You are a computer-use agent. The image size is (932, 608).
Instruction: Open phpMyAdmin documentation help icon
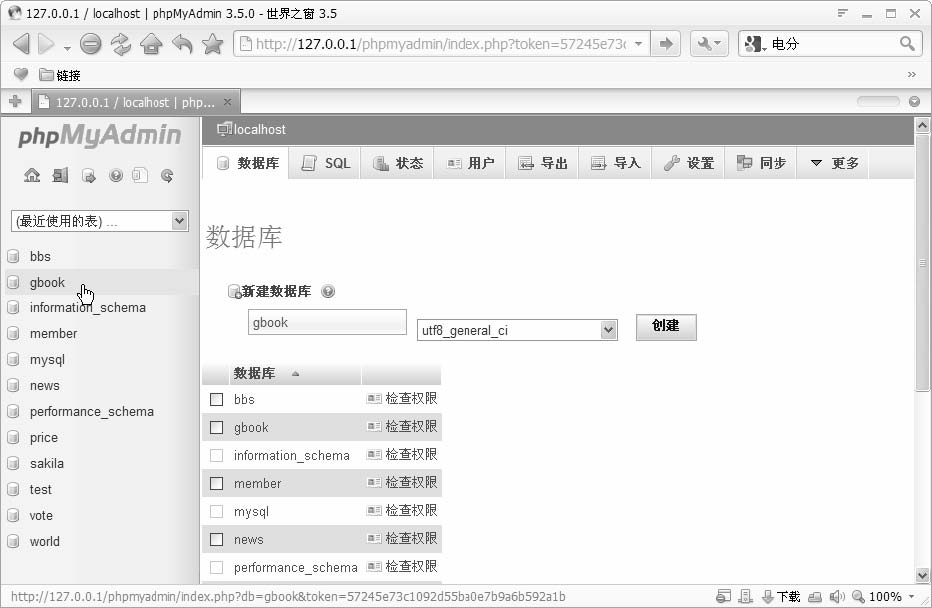point(116,175)
